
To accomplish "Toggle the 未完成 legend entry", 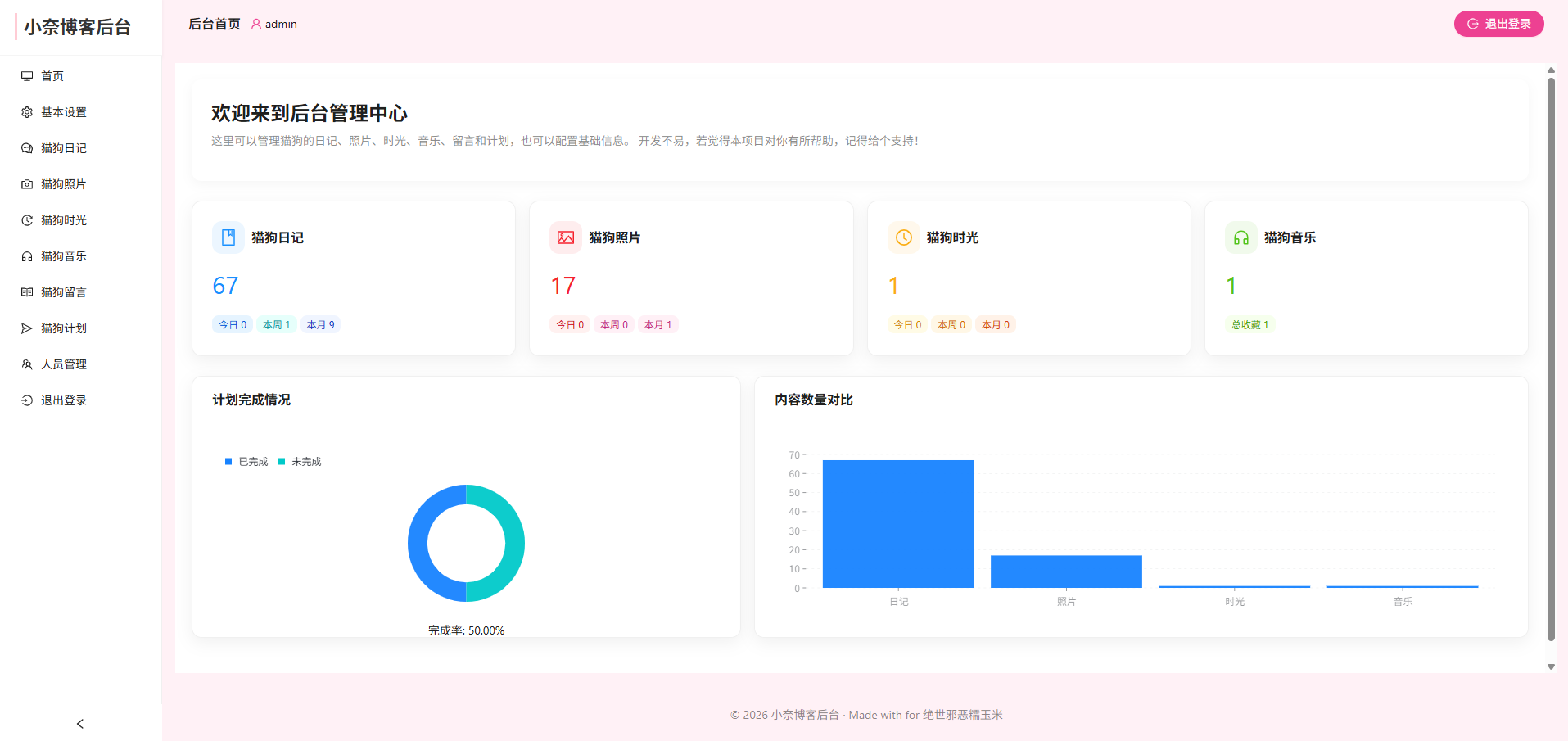I will click(x=300, y=461).
